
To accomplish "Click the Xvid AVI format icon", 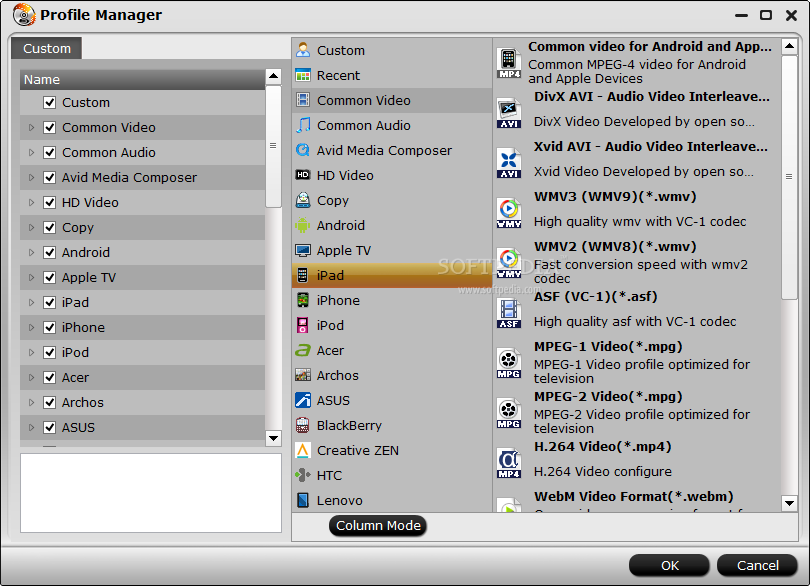I will pos(509,163).
